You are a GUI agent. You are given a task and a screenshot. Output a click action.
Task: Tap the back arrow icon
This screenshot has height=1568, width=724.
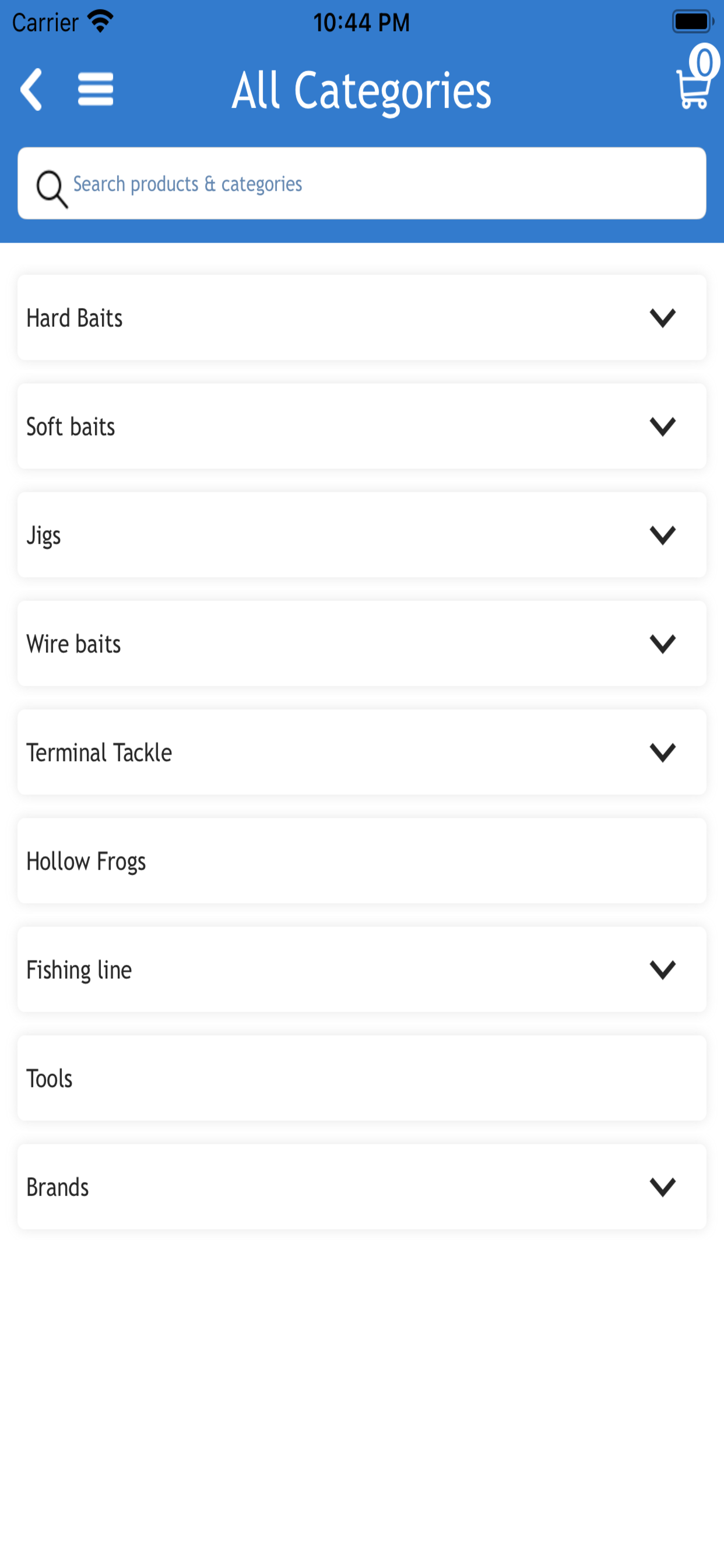pyautogui.click(x=31, y=89)
